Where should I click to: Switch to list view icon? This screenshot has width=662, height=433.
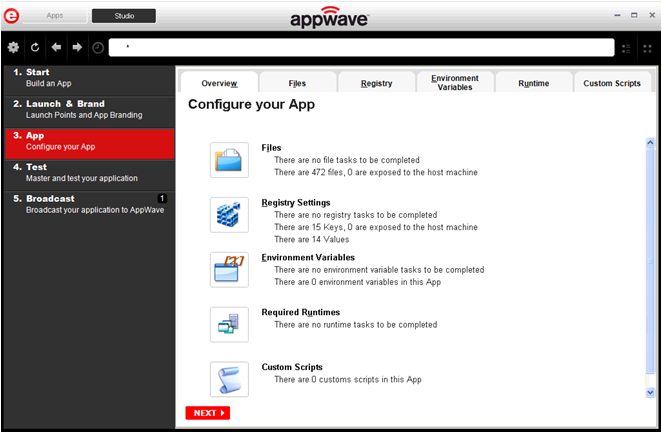pyautogui.click(x=626, y=49)
